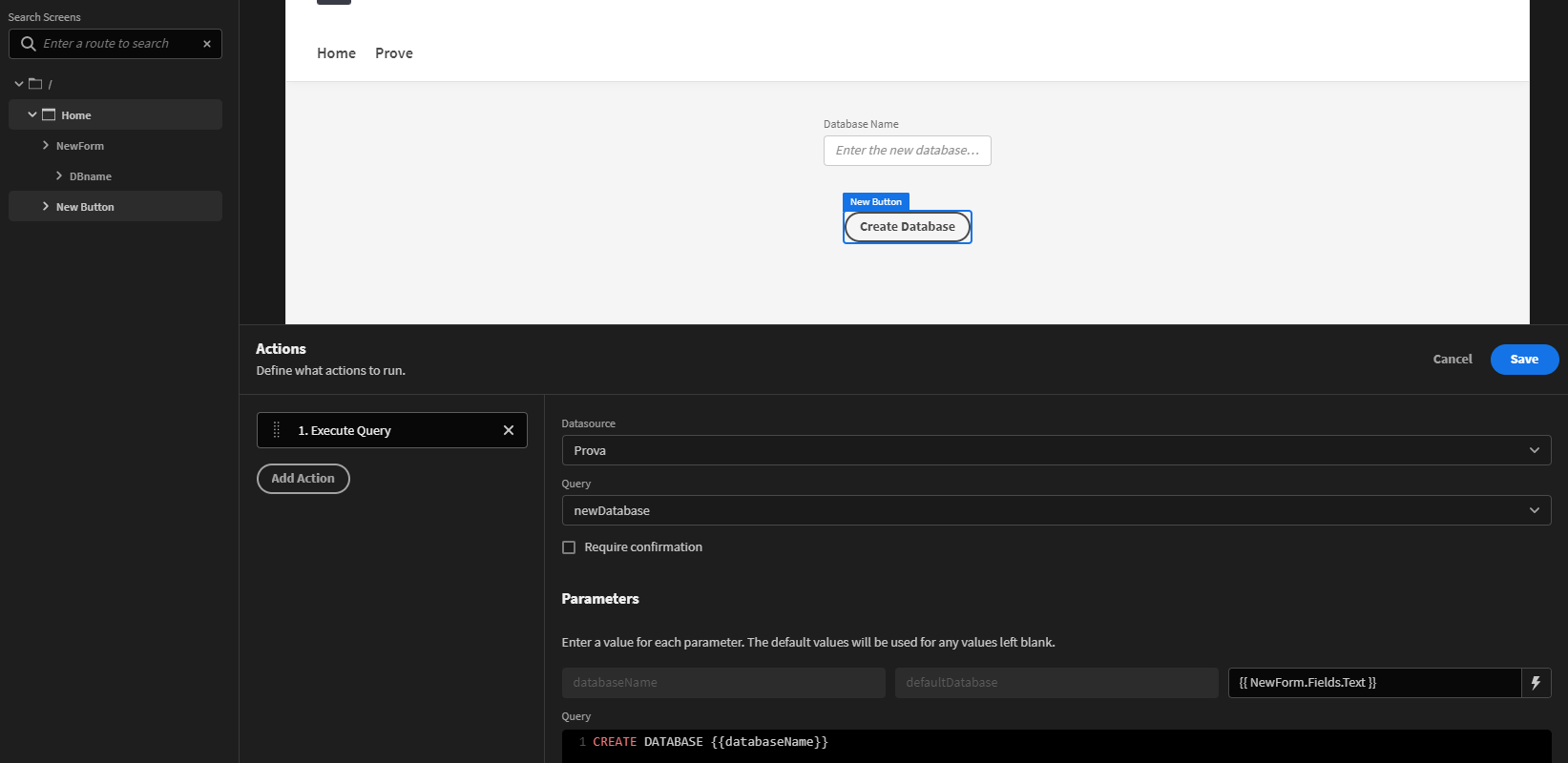Open the Query dropdown showing newDatabase

pyautogui.click(x=1056, y=510)
